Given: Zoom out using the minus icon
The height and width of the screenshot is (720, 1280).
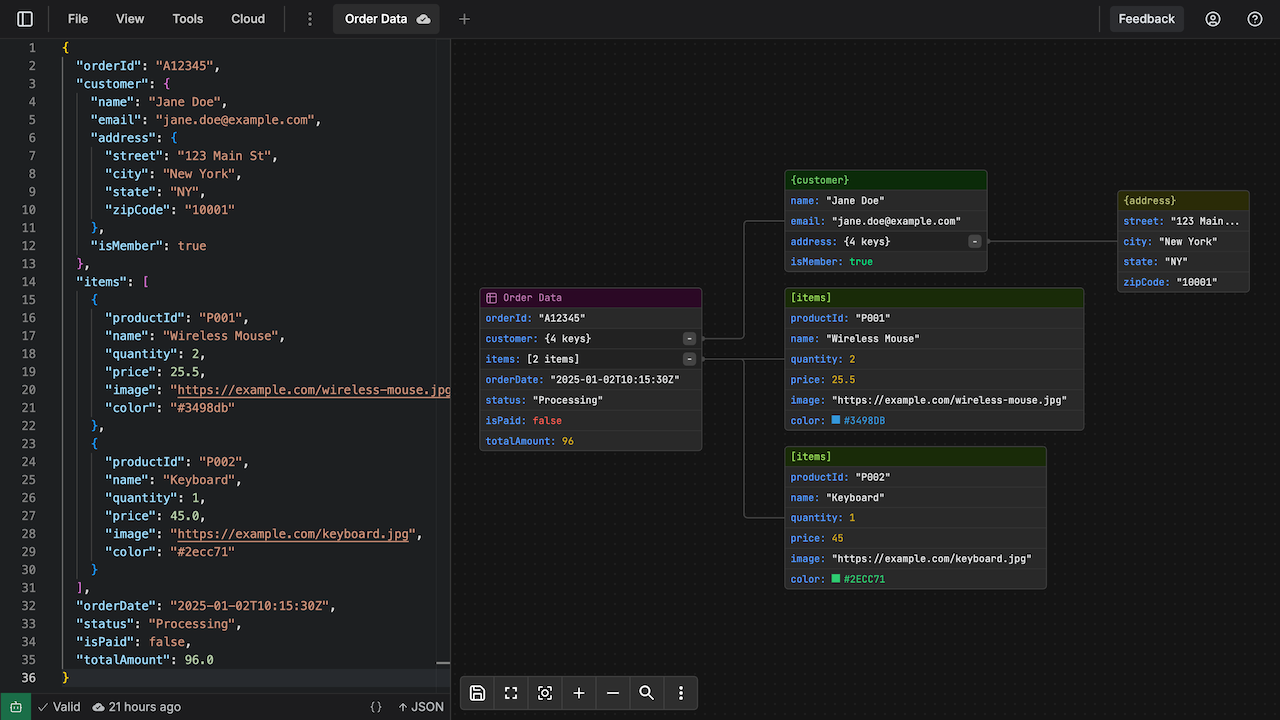Looking at the screenshot, I should (x=613, y=693).
